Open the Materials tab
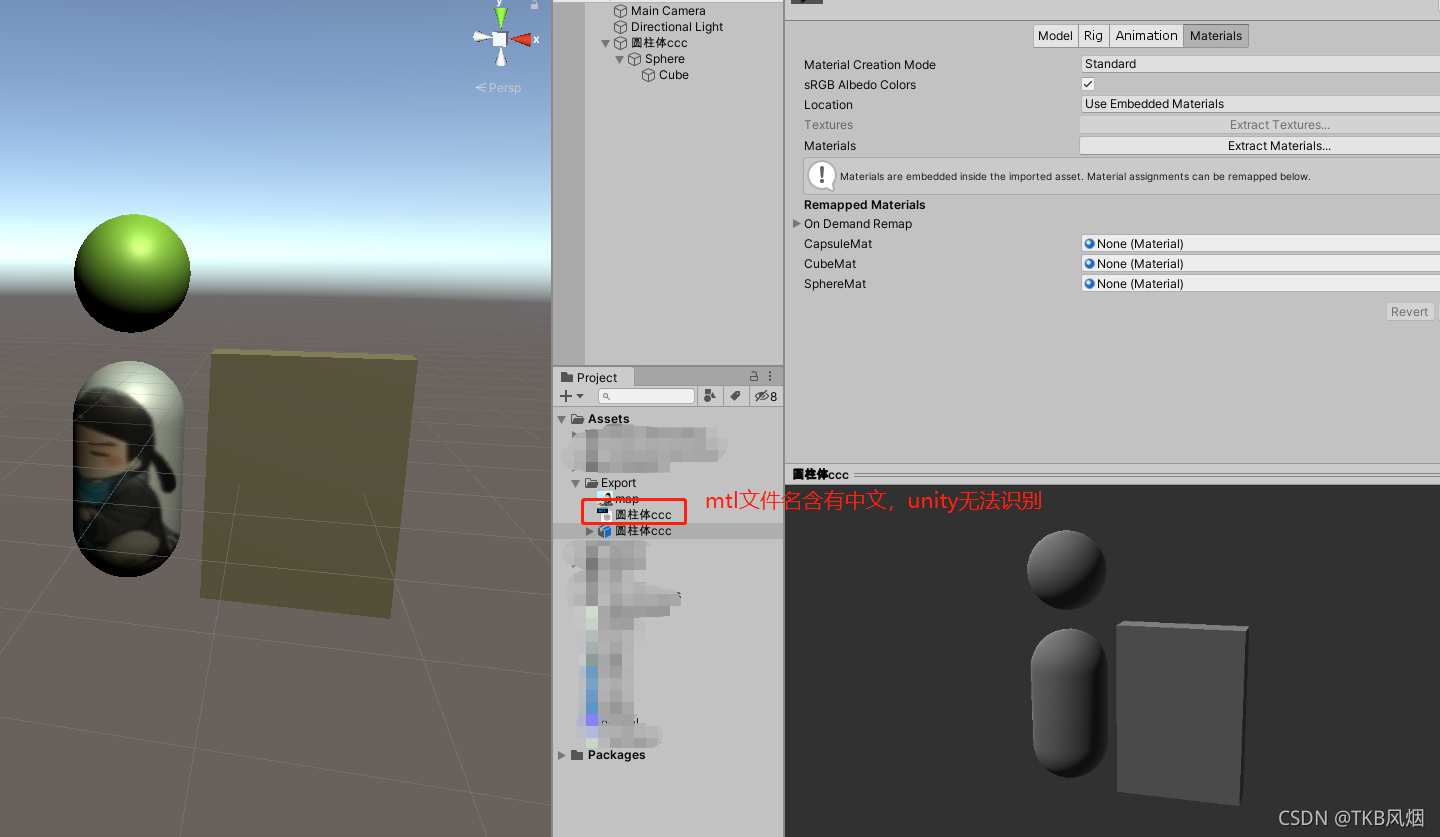The image size is (1440, 837). click(1216, 36)
